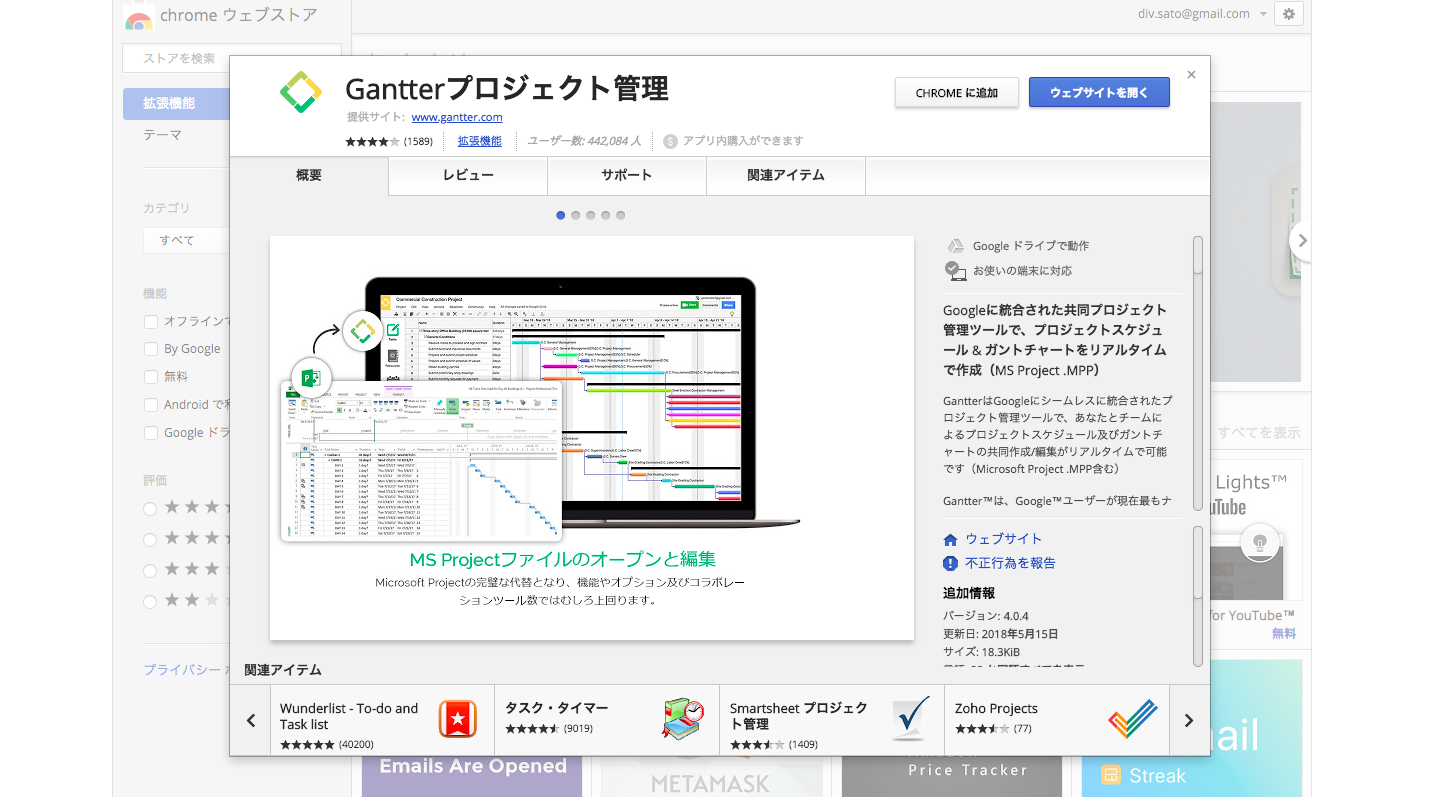Switch to the 概要 tab
The width and height of the screenshot is (1440, 797).
coord(309,175)
